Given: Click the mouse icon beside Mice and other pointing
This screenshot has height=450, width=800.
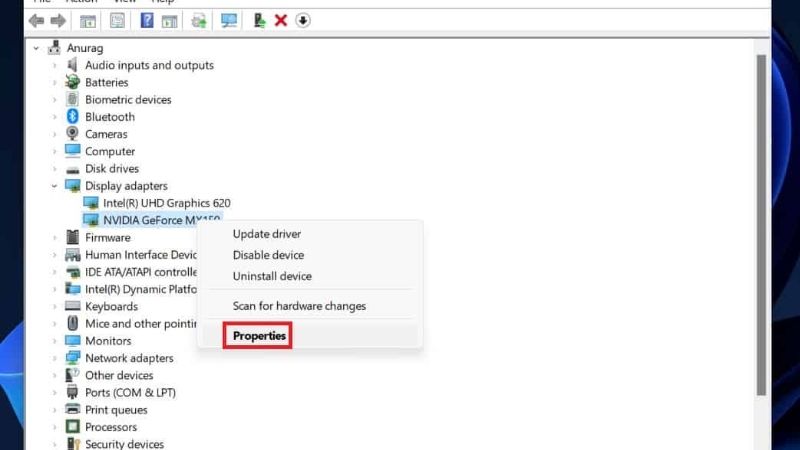Looking at the screenshot, I should (x=72, y=323).
